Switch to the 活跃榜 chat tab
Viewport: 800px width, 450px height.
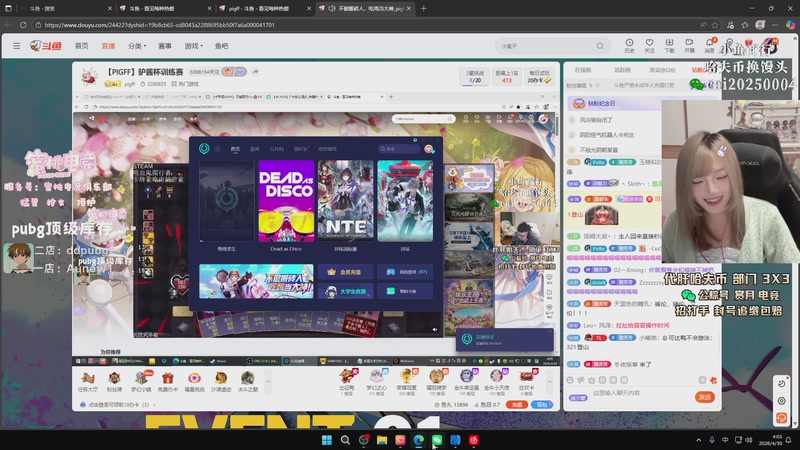tap(622, 70)
